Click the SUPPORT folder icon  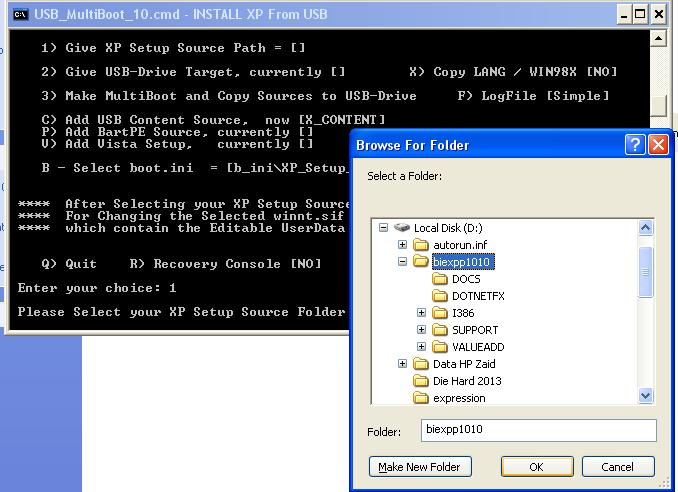tap(440, 330)
